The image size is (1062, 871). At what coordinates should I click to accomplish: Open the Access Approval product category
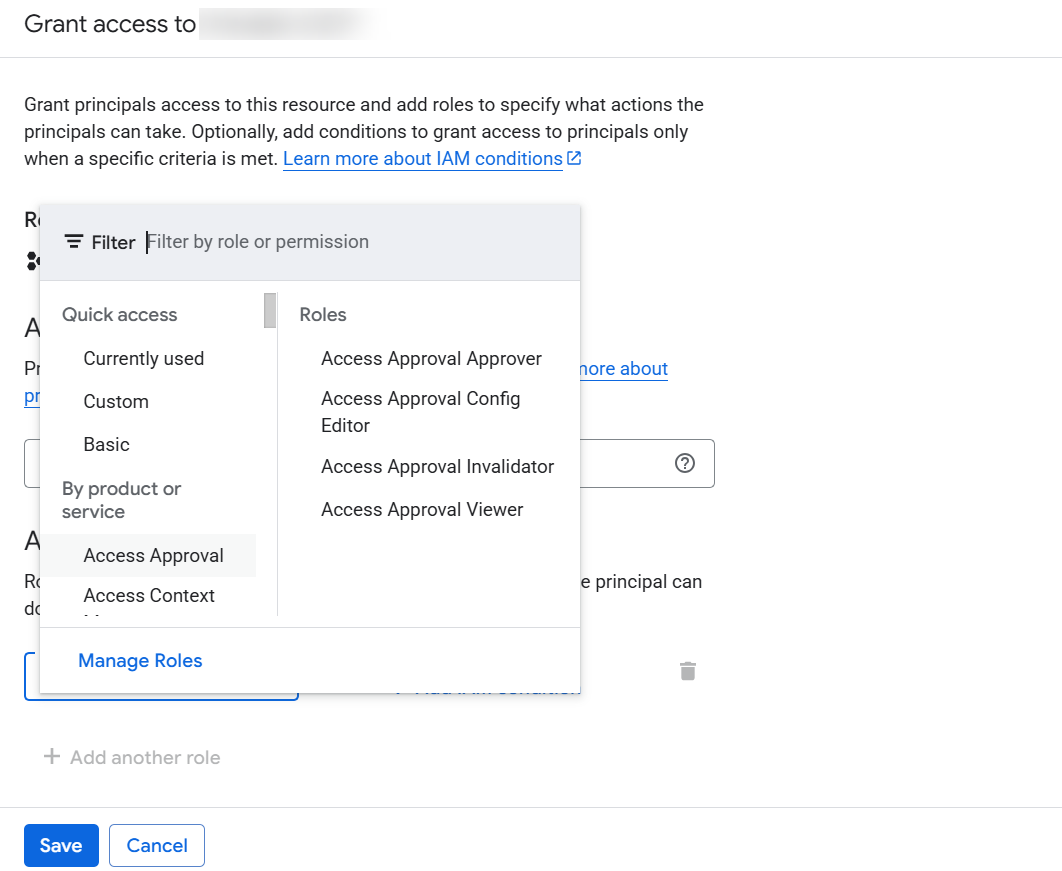[154, 555]
